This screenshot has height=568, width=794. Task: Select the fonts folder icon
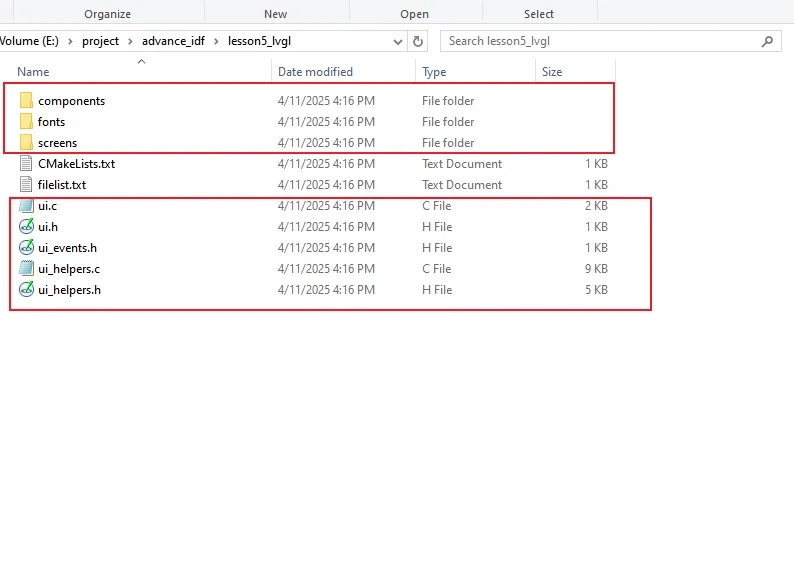[x=26, y=122]
